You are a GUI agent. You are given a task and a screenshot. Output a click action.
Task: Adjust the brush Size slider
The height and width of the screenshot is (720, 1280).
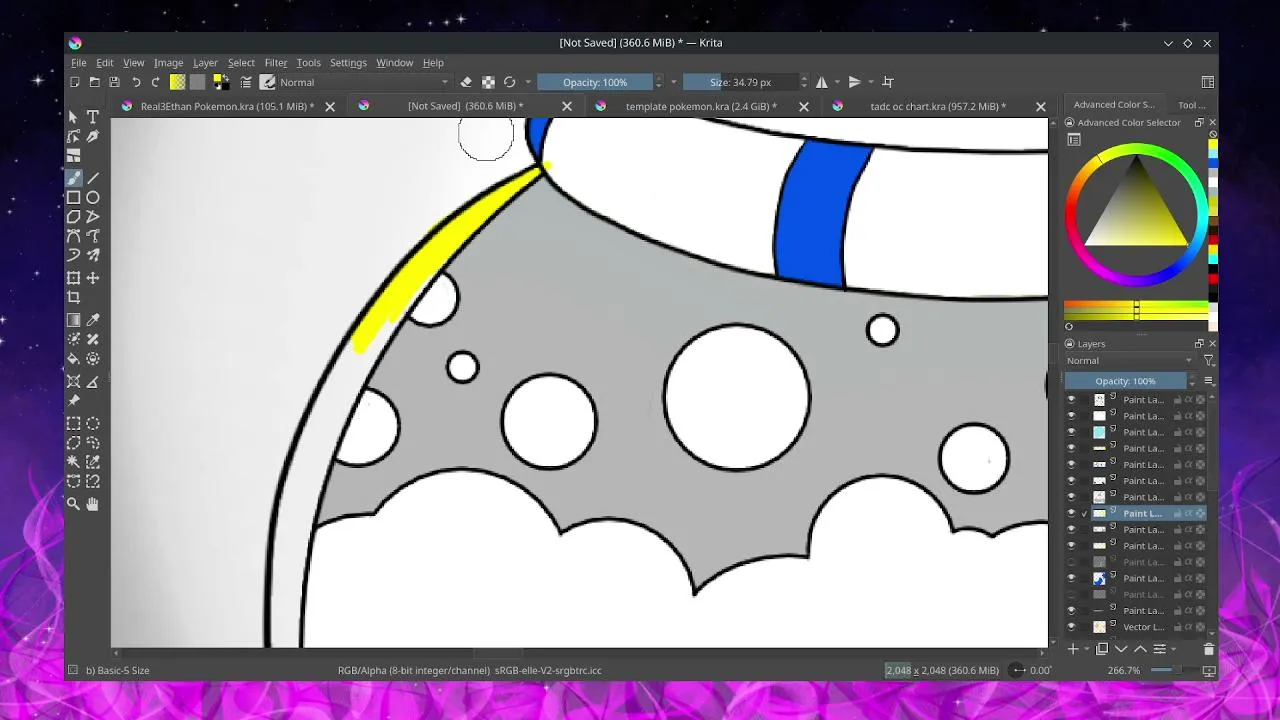[x=740, y=82]
